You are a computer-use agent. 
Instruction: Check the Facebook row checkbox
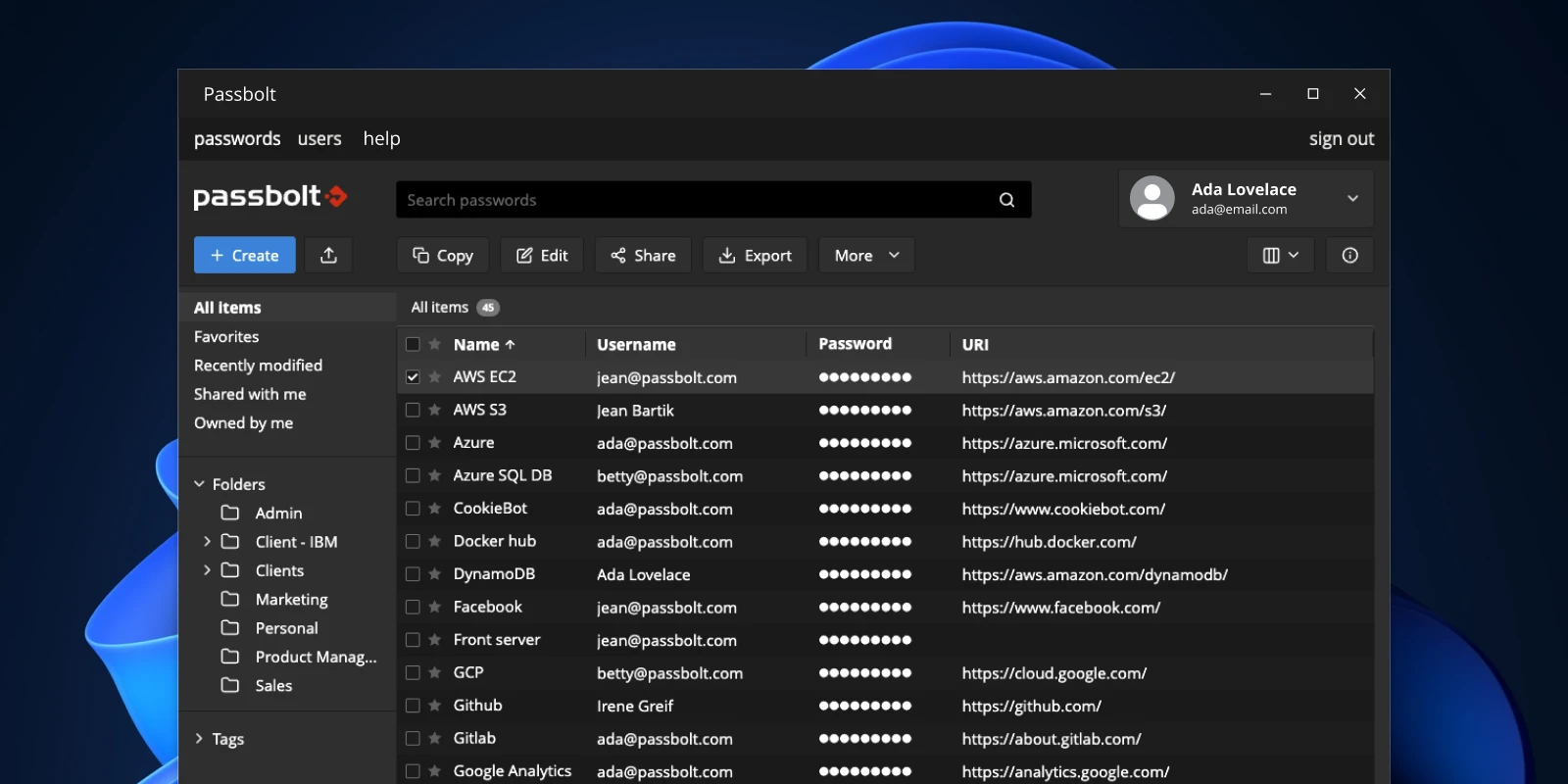click(413, 607)
